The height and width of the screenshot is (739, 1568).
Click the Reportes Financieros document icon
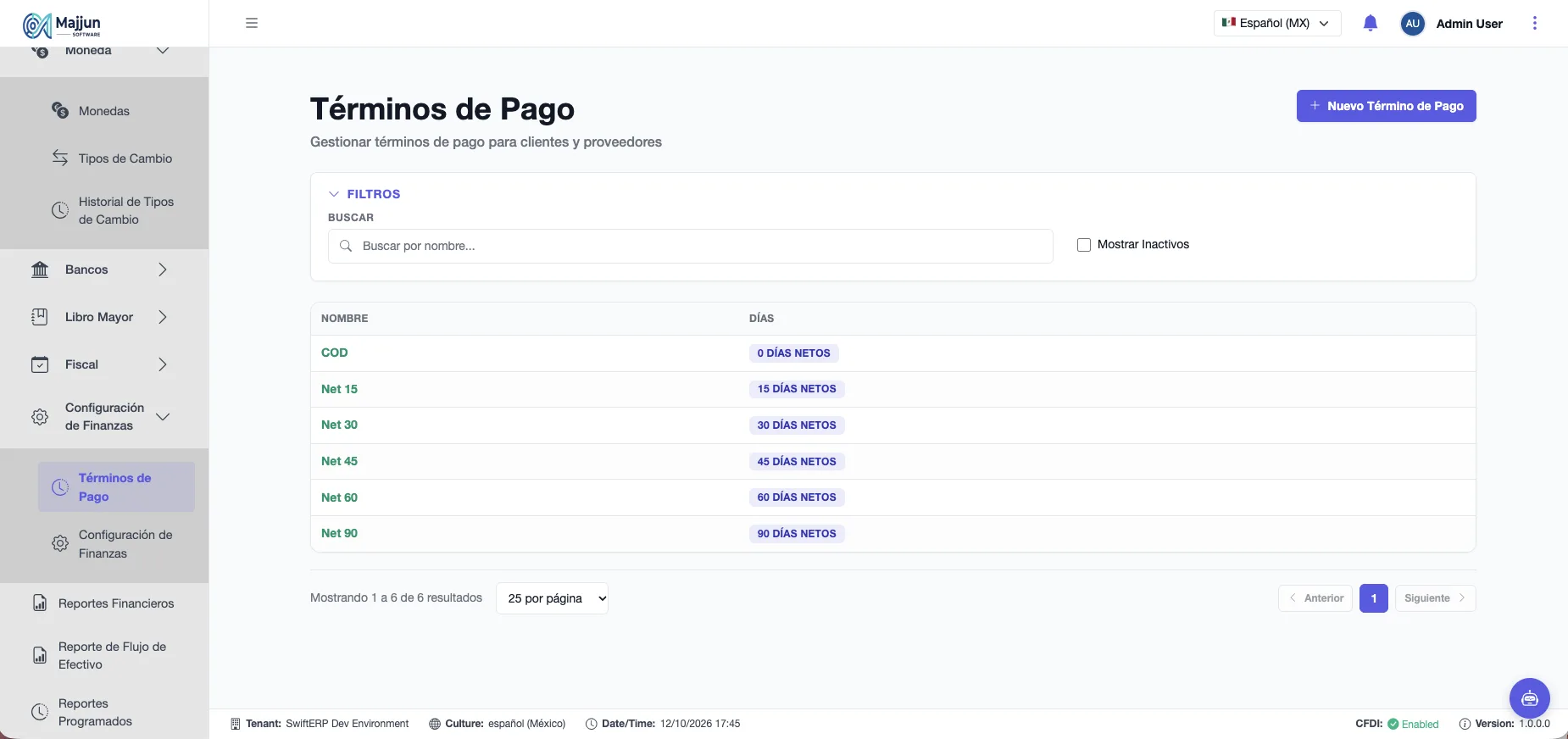[40, 603]
